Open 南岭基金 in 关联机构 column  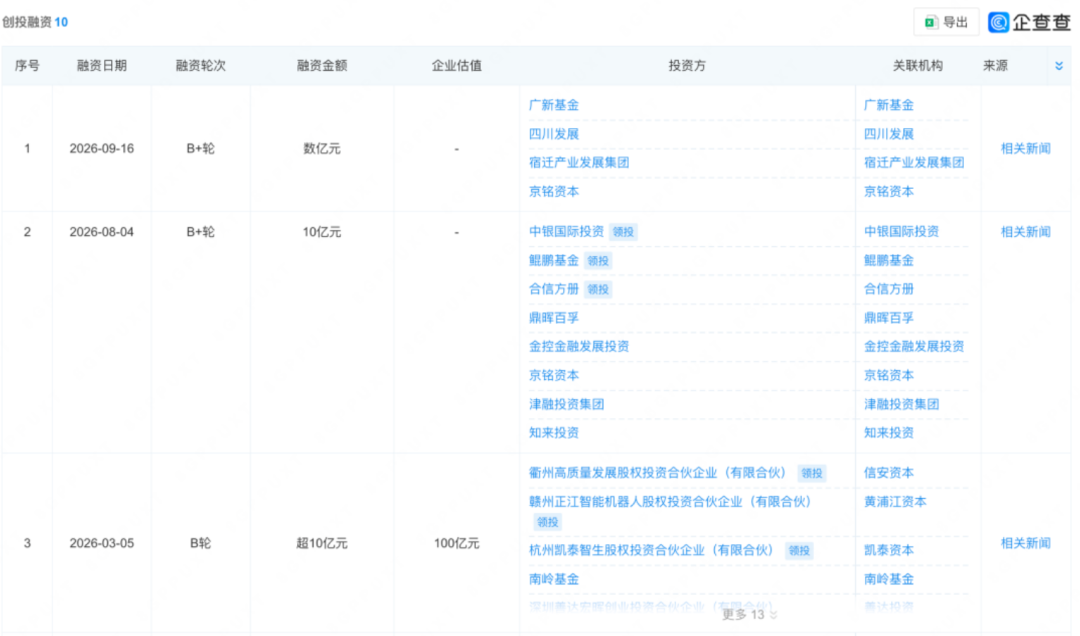pyautogui.click(x=889, y=579)
